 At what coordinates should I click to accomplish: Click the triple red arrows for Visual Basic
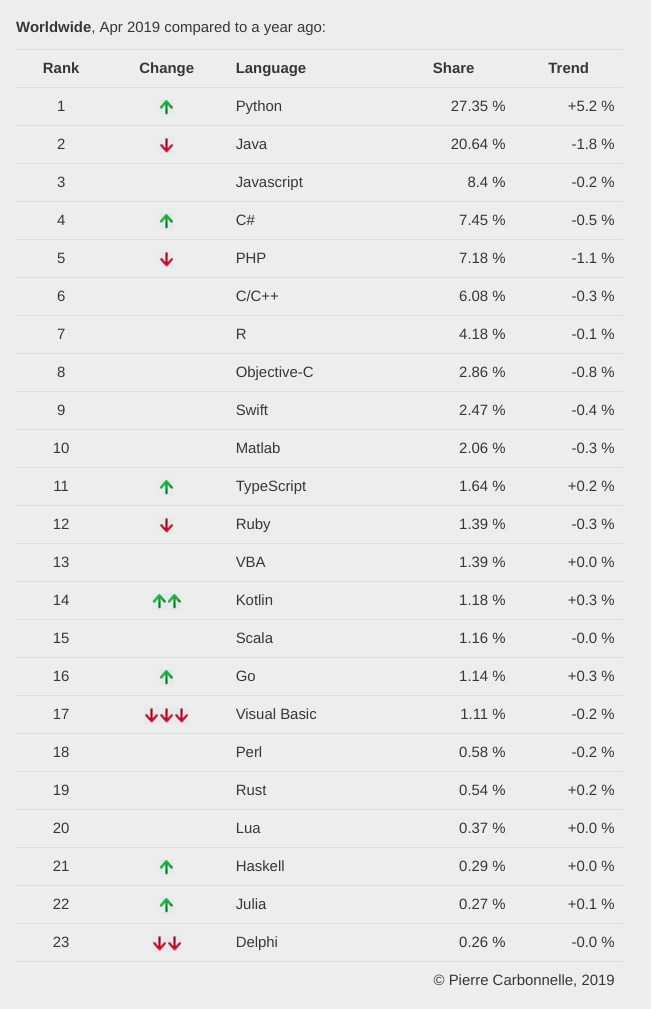(x=166, y=715)
